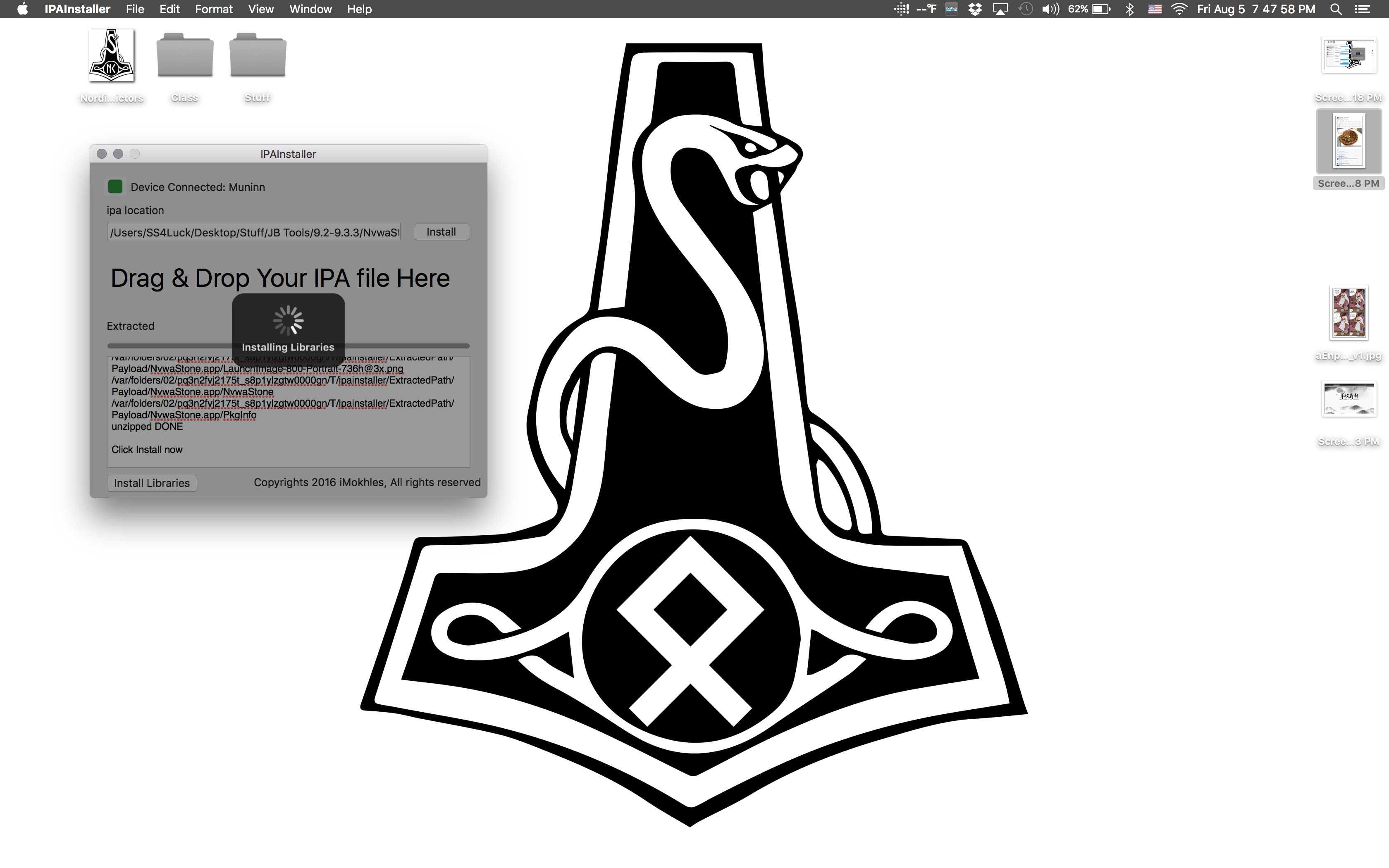This screenshot has height=868, width=1389.
Task: Open the GoPro menu bar icon
Action: pyautogui.click(x=952, y=9)
